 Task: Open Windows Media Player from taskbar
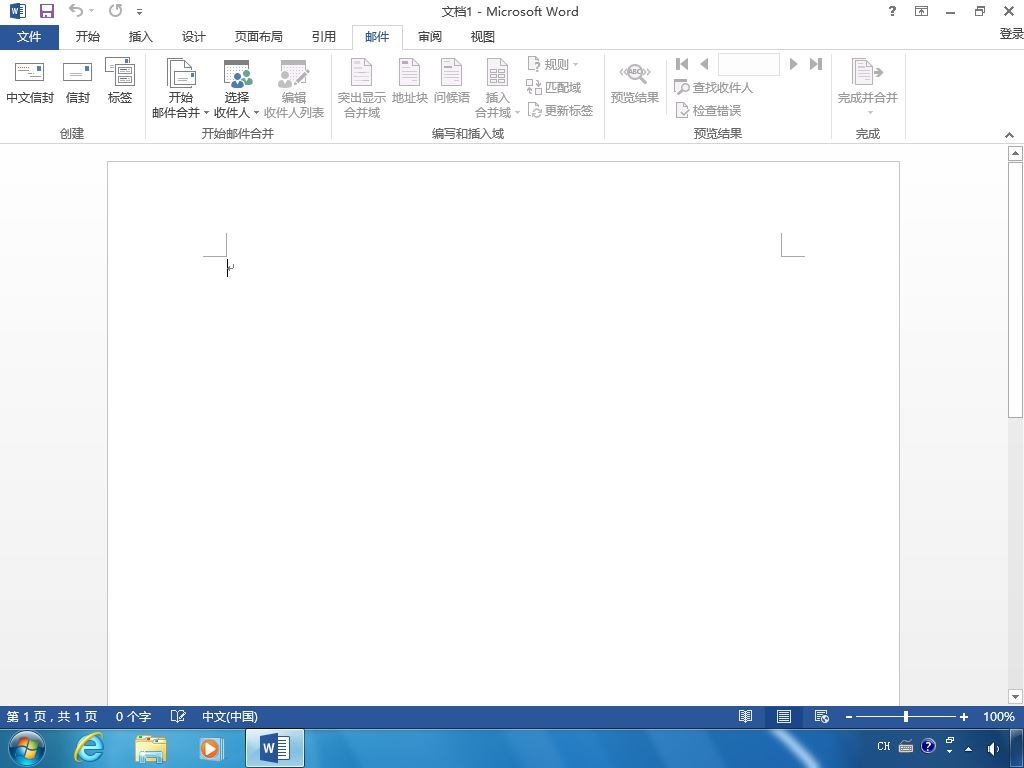[x=211, y=748]
